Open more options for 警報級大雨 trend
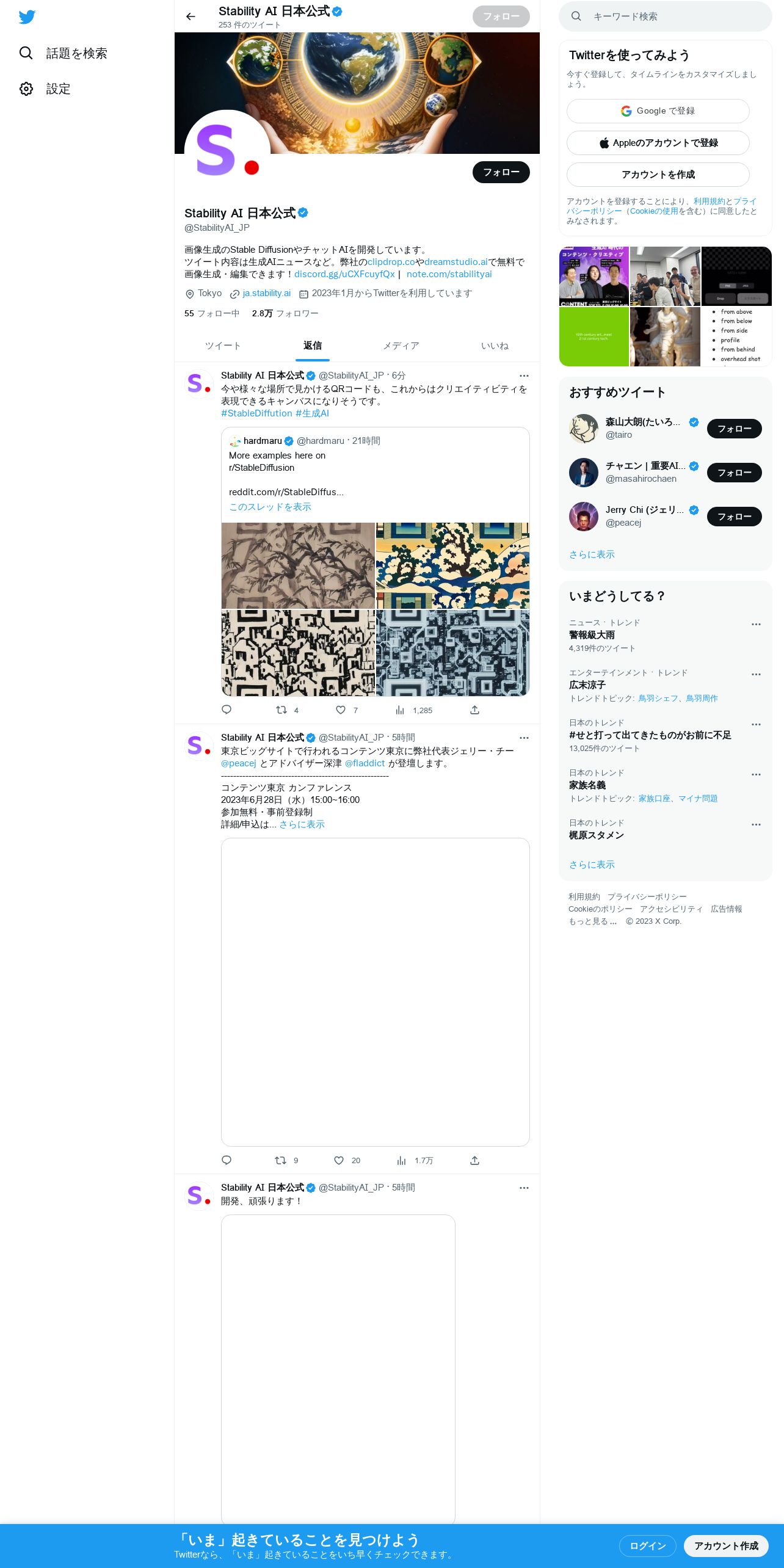 tap(756, 624)
